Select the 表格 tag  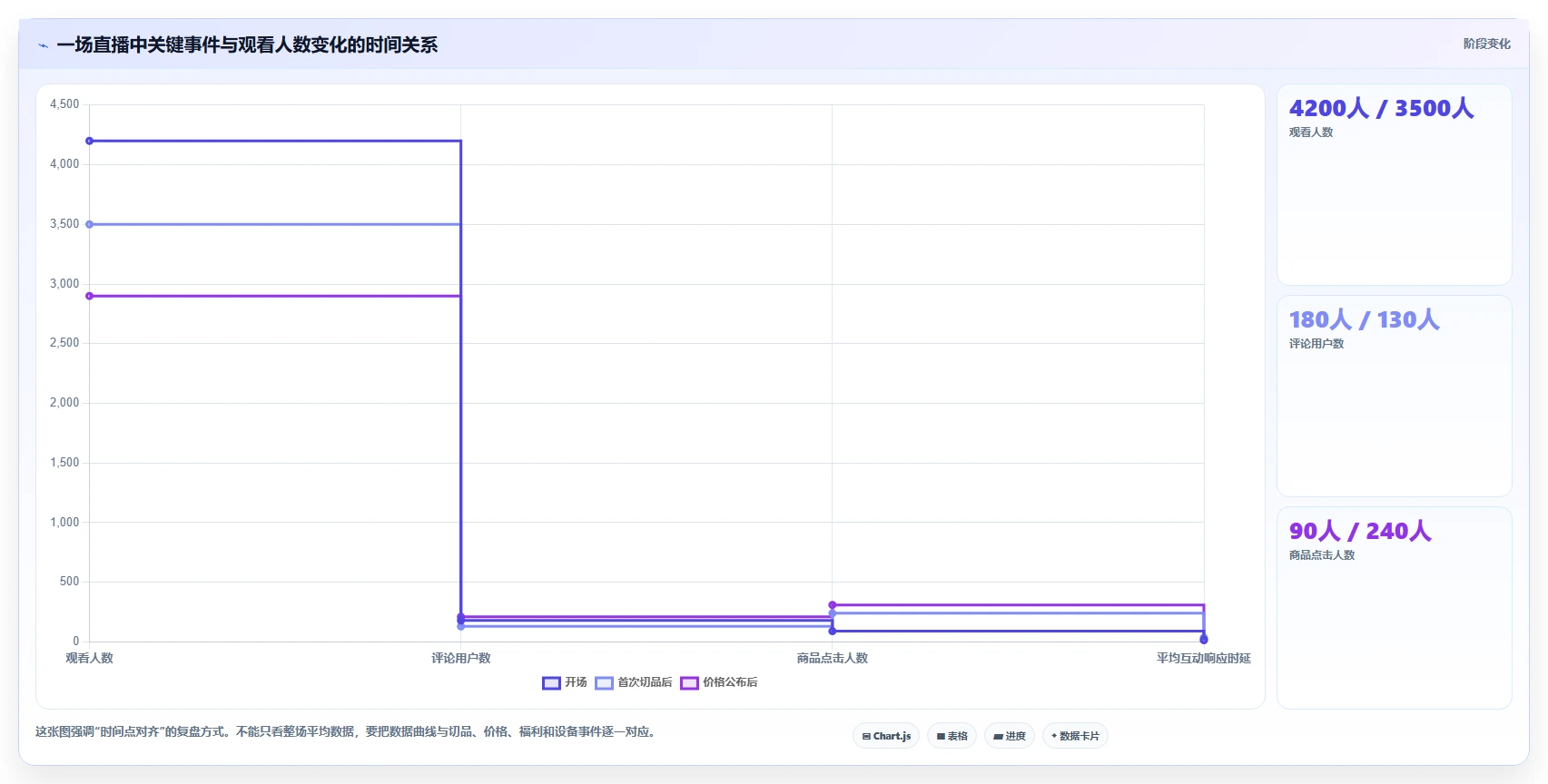click(951, 736)
